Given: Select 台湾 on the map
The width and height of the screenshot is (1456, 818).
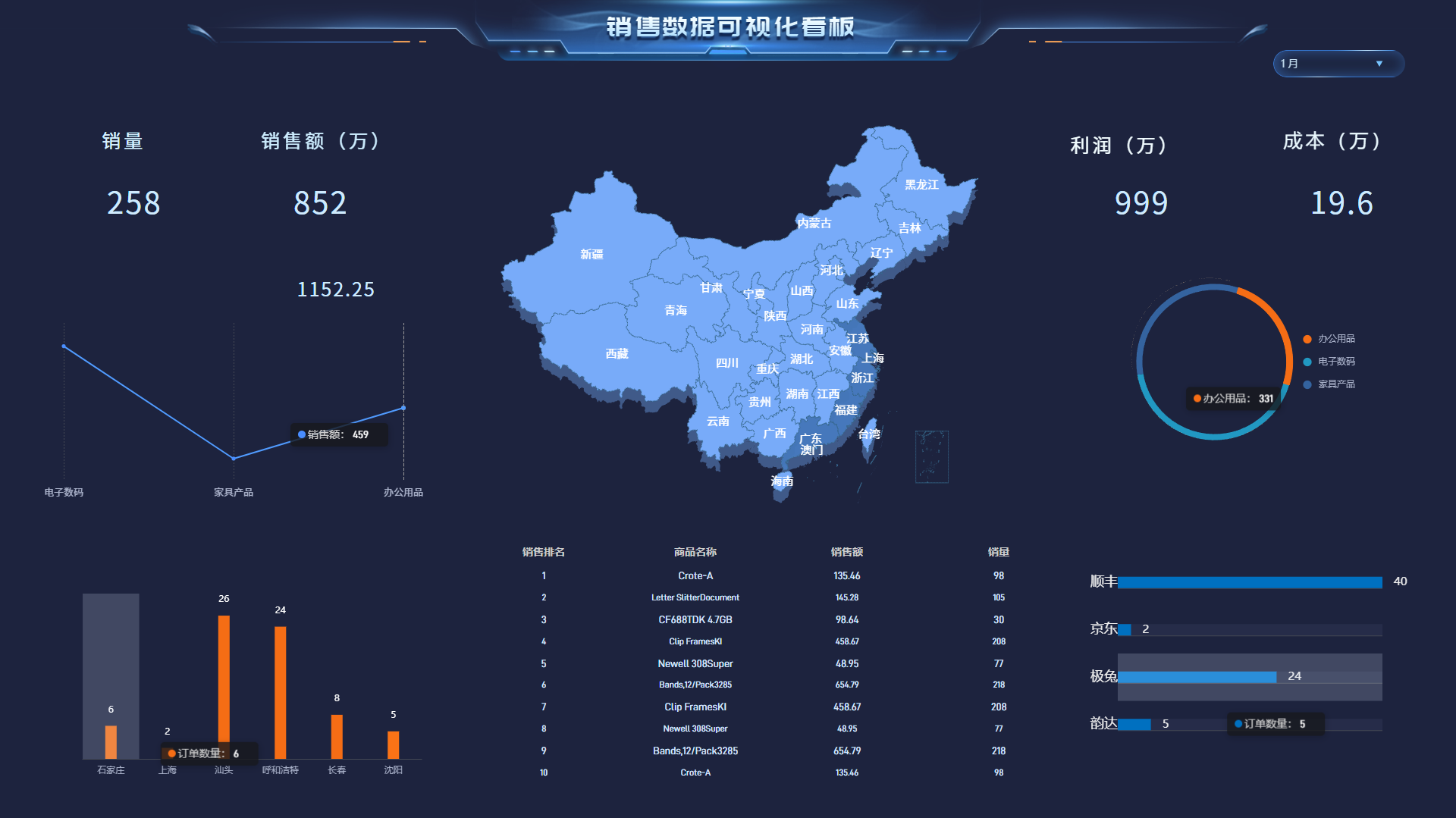Looking at the screenshot, I should point(869,434).
